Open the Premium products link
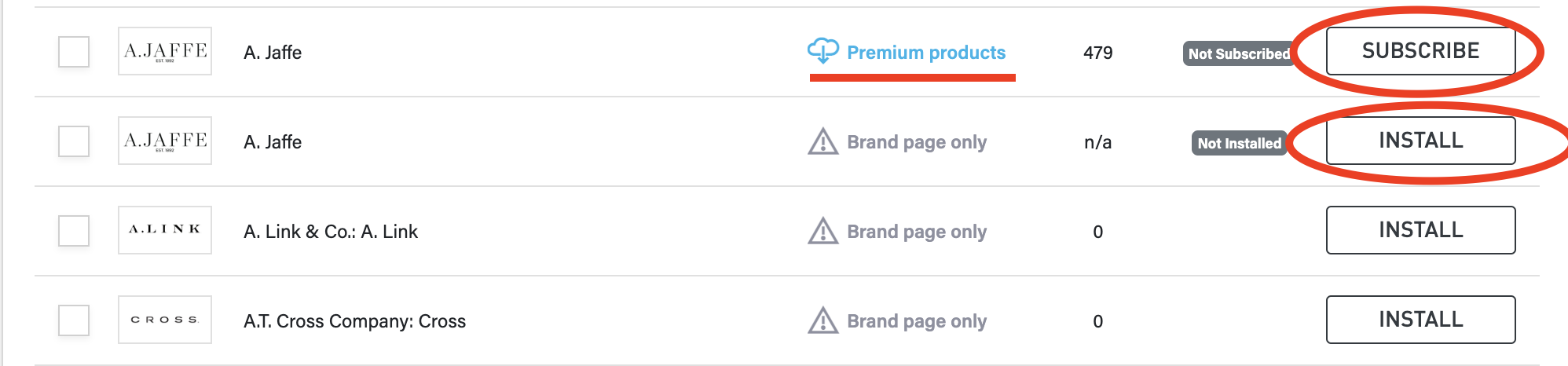1568x366 pixels. click(925, 53)
